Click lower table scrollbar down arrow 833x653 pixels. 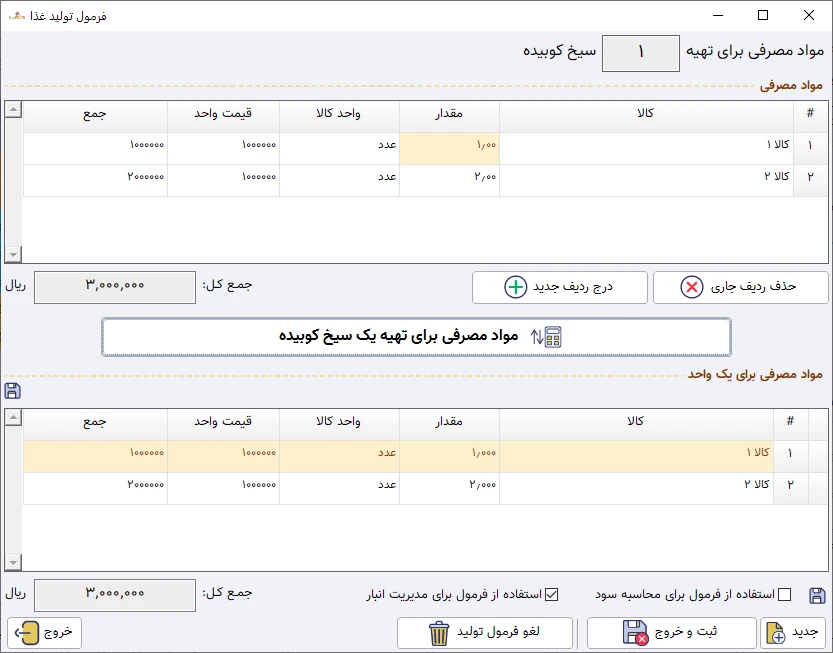(x=13, y=562)
